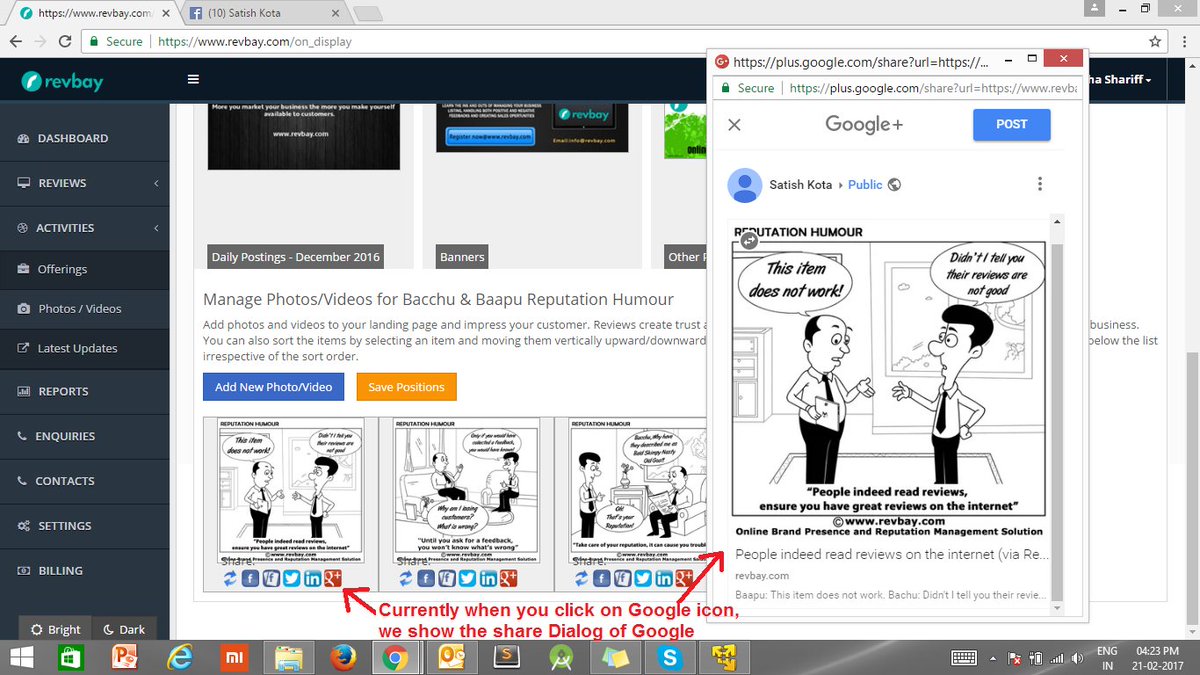
Task: Switch to the '(10) Satish Kota' Facebook tab
Action: (262, 14)
